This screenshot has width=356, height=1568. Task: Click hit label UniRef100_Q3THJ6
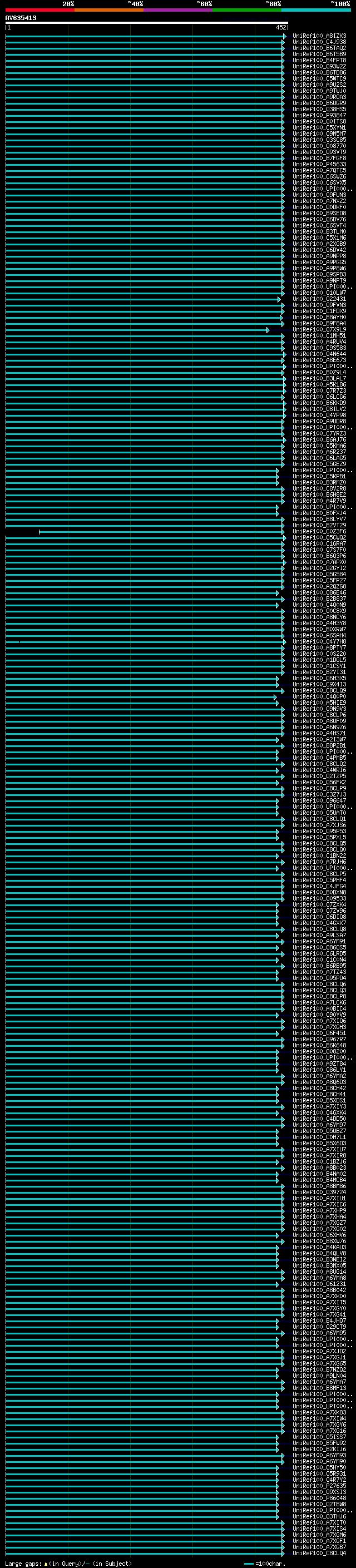pyautogui.click(x=319, y=1516)
